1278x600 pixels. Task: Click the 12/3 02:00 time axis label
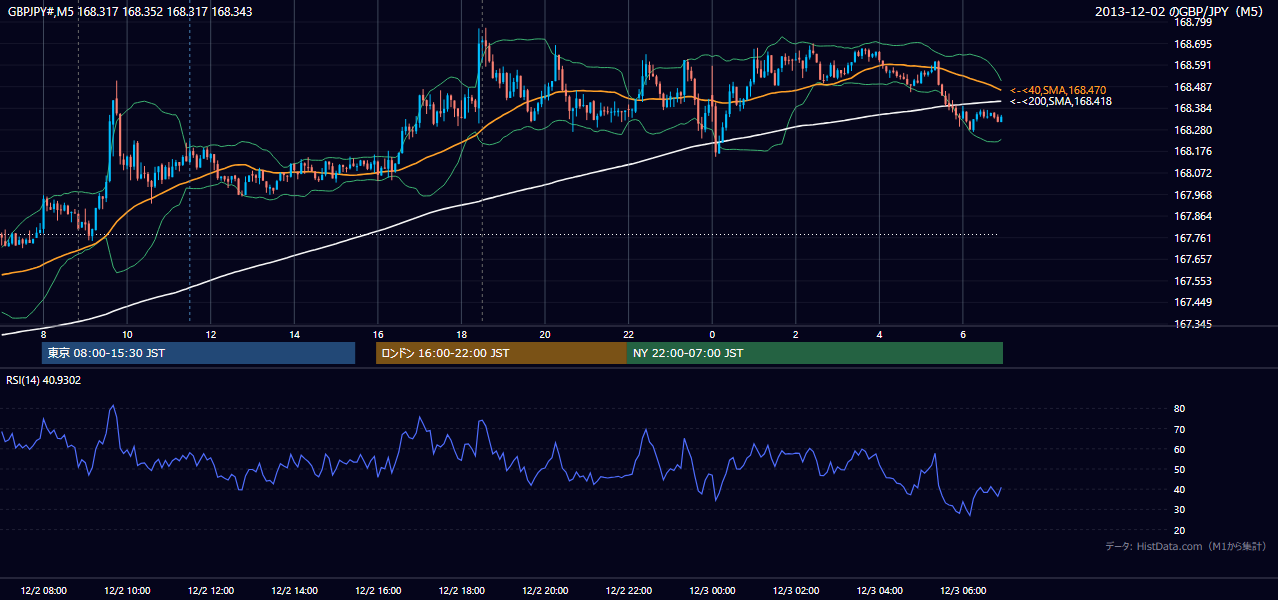coord(795,591)
